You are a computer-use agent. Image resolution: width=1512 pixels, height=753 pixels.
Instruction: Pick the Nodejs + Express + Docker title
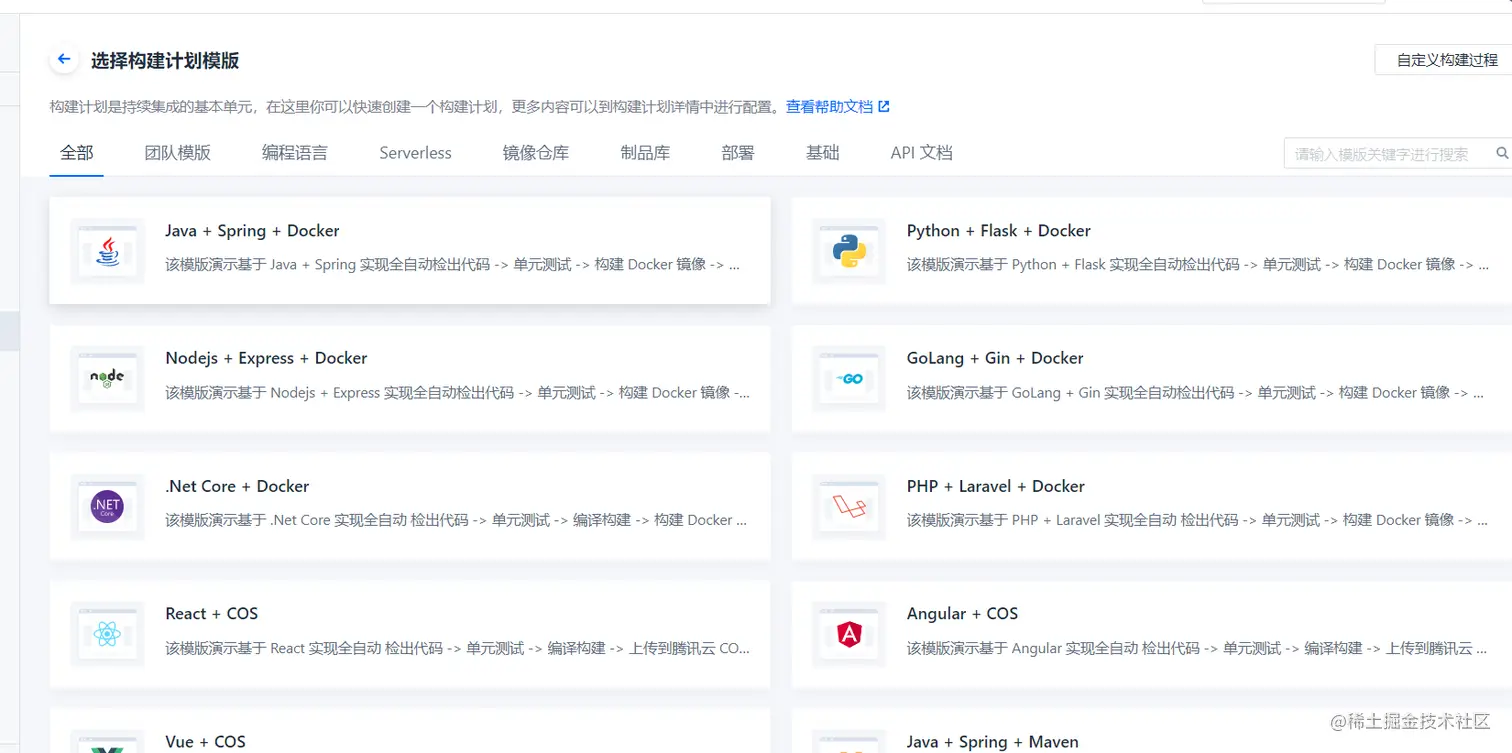click(x=266, y=358)
